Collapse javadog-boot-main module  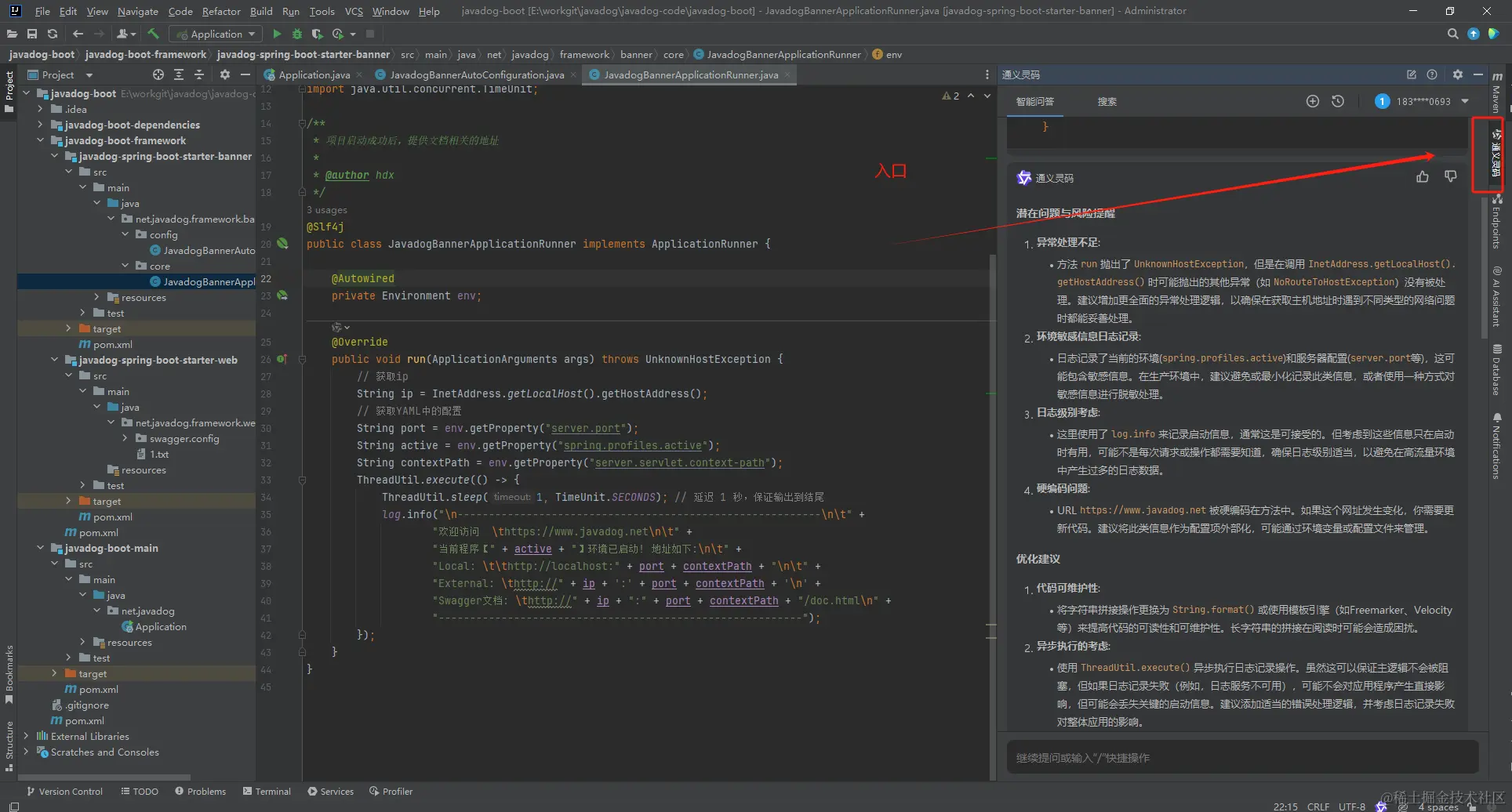pyautogui.click(x=40, y=548)
